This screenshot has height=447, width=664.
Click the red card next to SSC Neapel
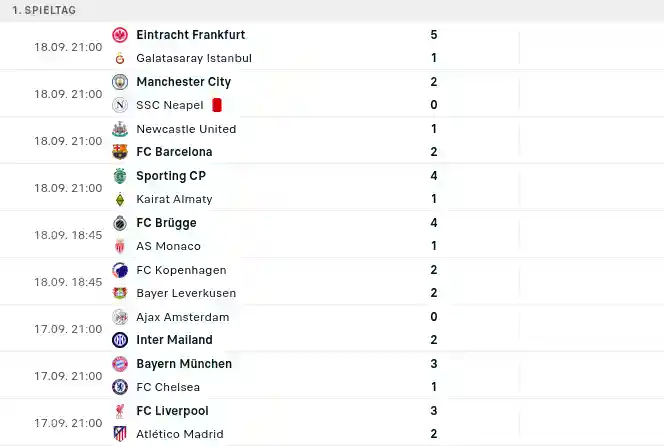coord(217,105)
